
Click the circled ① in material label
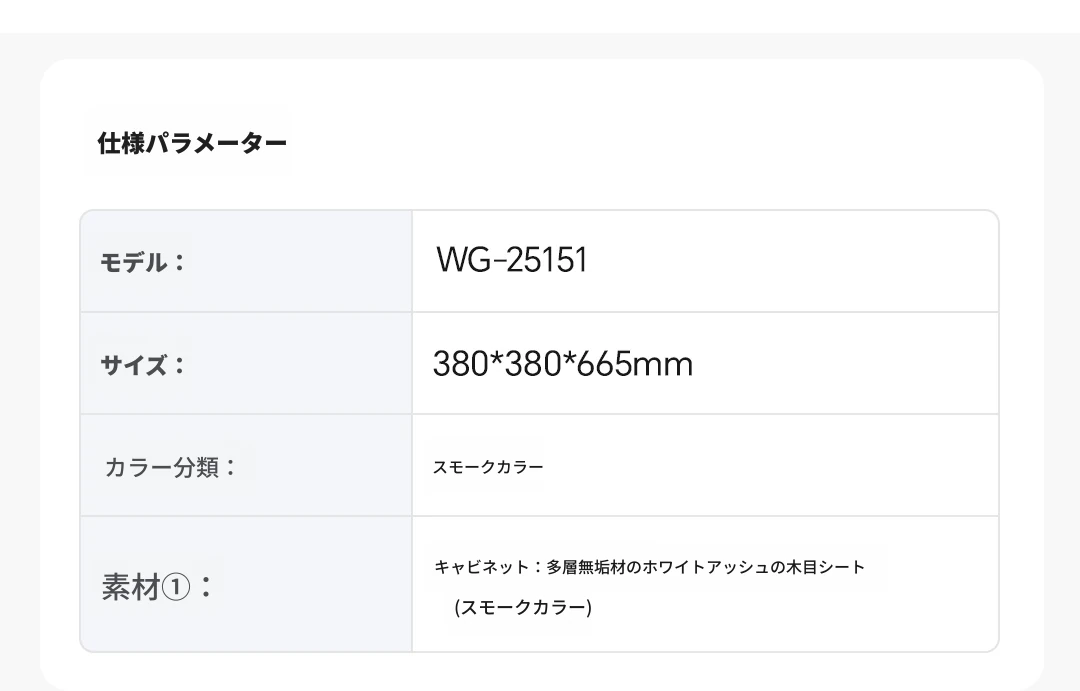click(x=174, y=587)
